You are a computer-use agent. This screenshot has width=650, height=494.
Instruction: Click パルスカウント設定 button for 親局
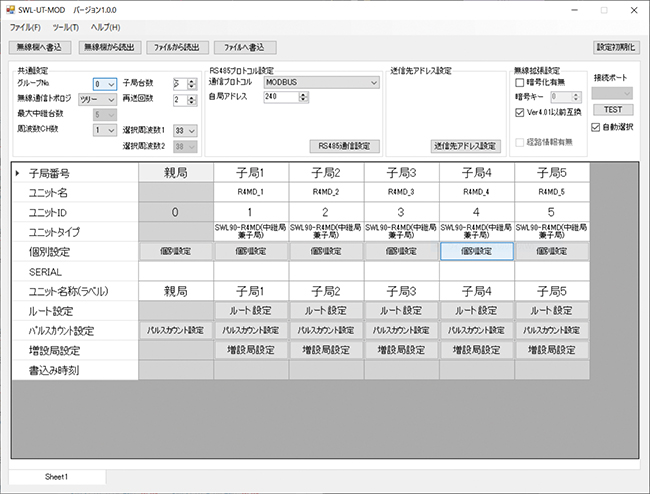point(176,330)
